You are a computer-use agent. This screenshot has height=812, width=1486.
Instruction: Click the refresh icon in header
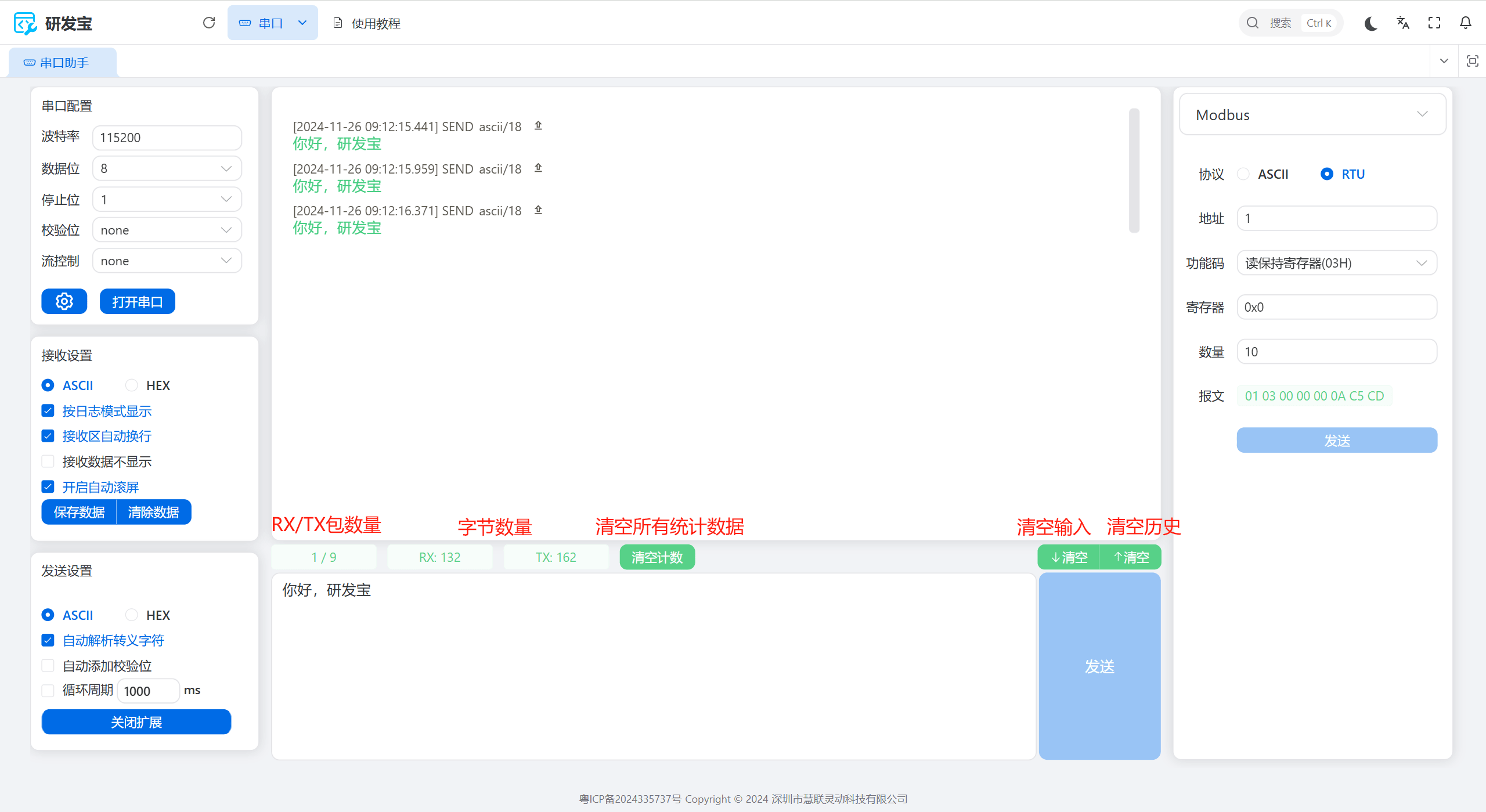pos(209,23)
